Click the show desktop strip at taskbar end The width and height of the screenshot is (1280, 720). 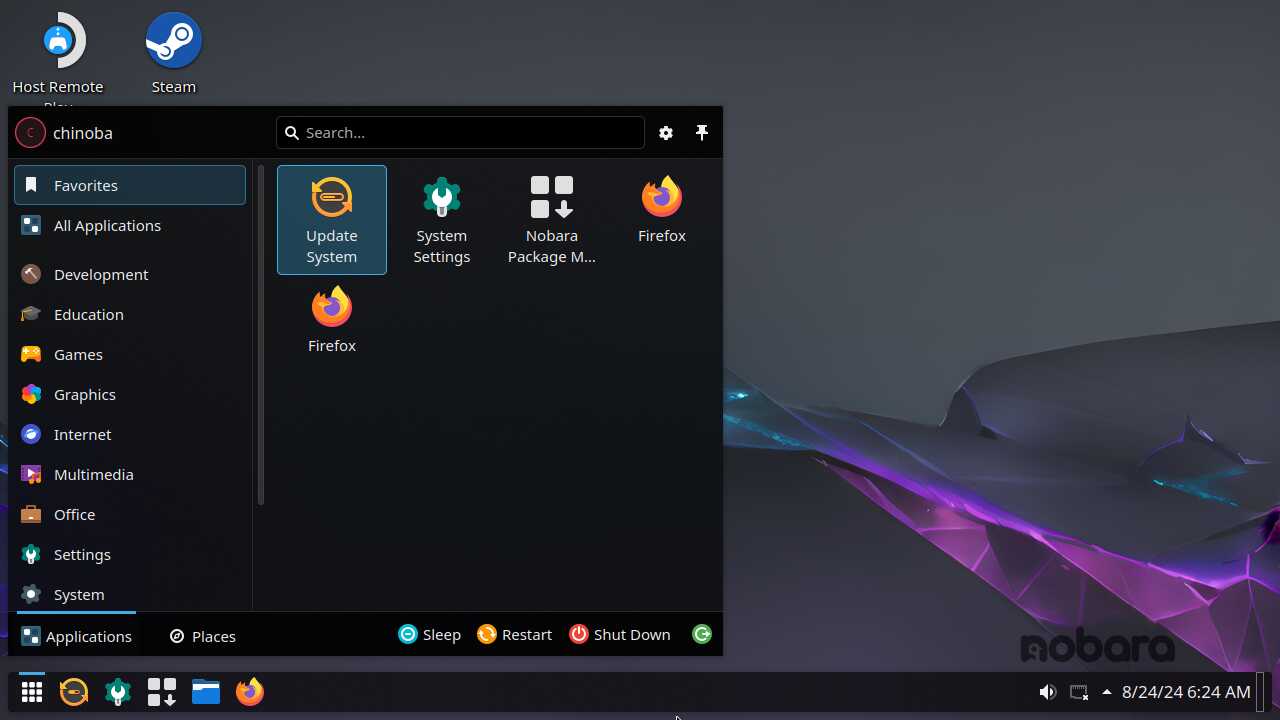pyautogui.click(x=1261, y=691)
